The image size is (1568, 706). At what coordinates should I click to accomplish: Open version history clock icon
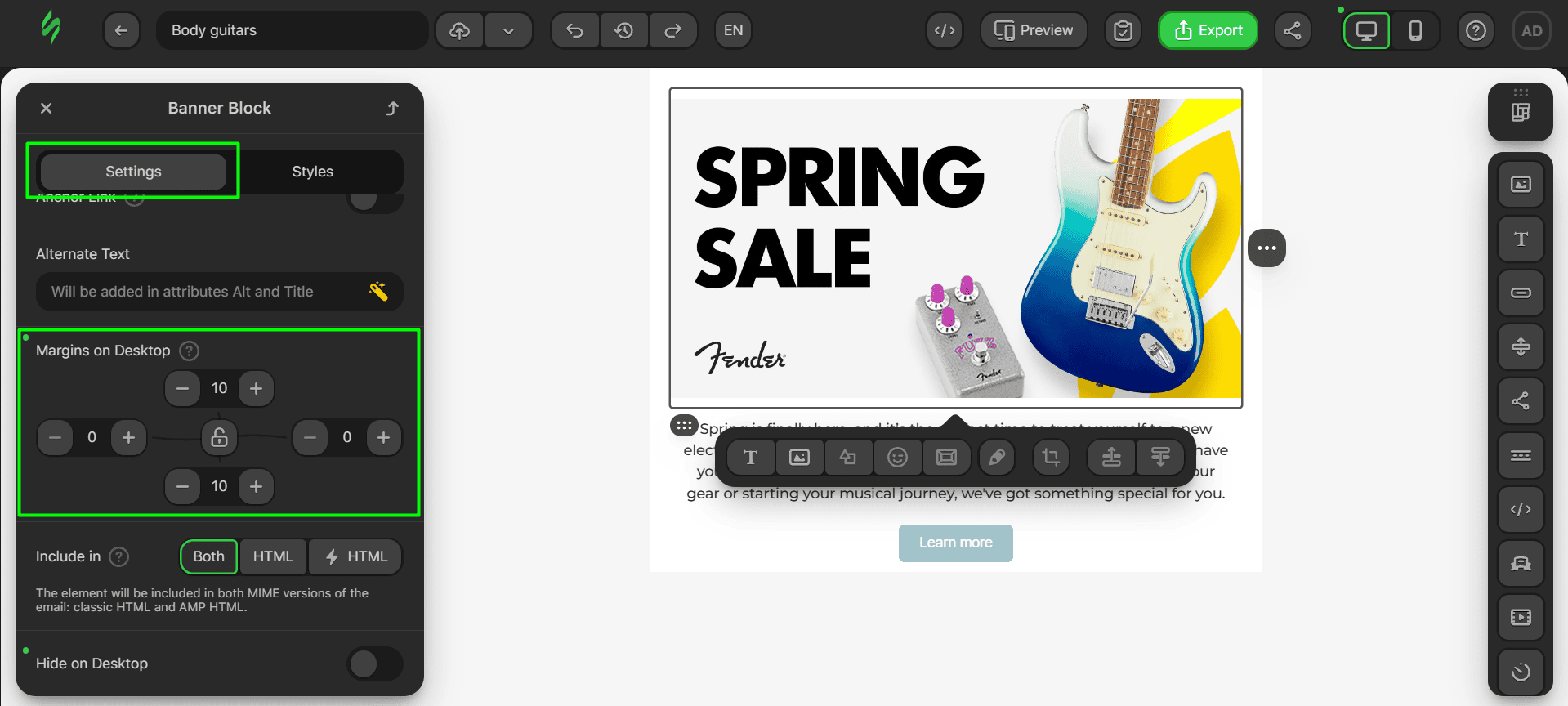pos(624,31)
